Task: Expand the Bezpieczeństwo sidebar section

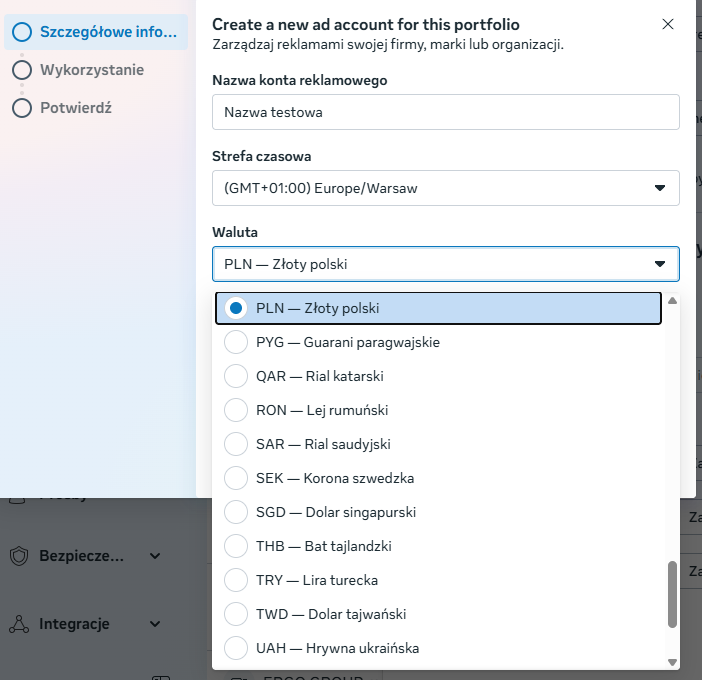Action: (x=155, y=556)
